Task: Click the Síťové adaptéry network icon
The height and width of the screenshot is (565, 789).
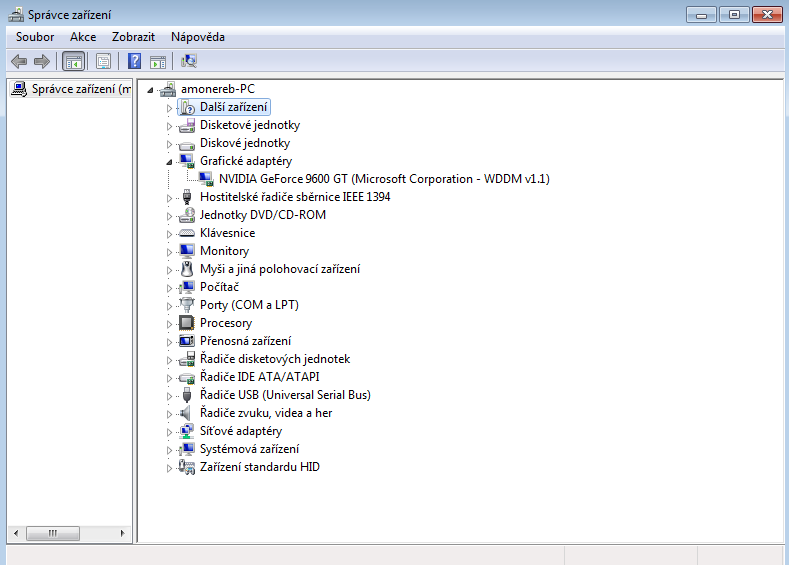Action: pyautogui.click(x=187, y=431)
